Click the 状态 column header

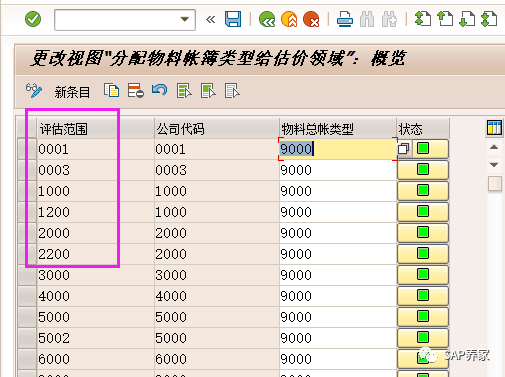(x=423, y=129)
